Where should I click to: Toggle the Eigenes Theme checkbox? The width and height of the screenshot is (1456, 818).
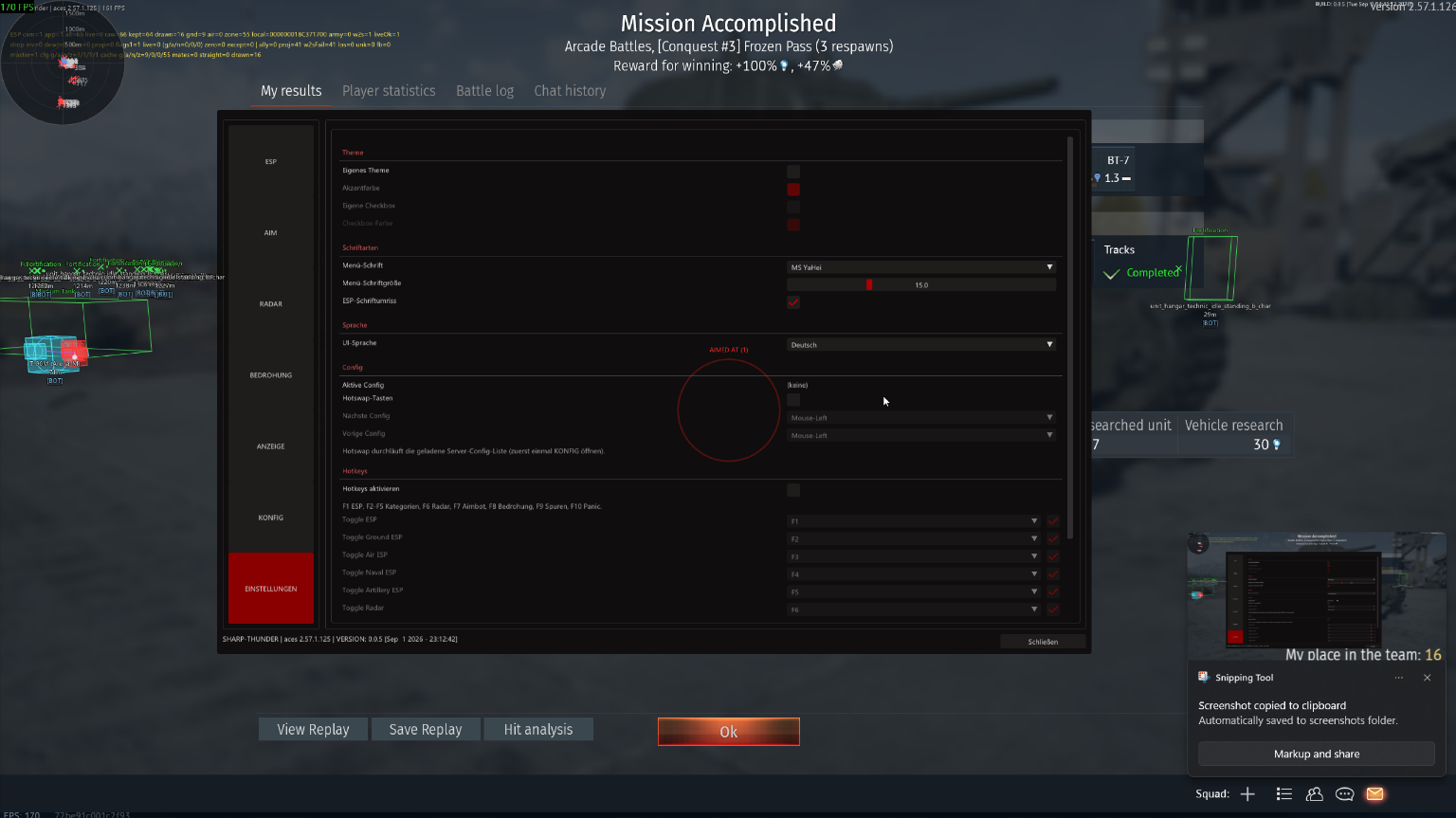pos(793,172)
